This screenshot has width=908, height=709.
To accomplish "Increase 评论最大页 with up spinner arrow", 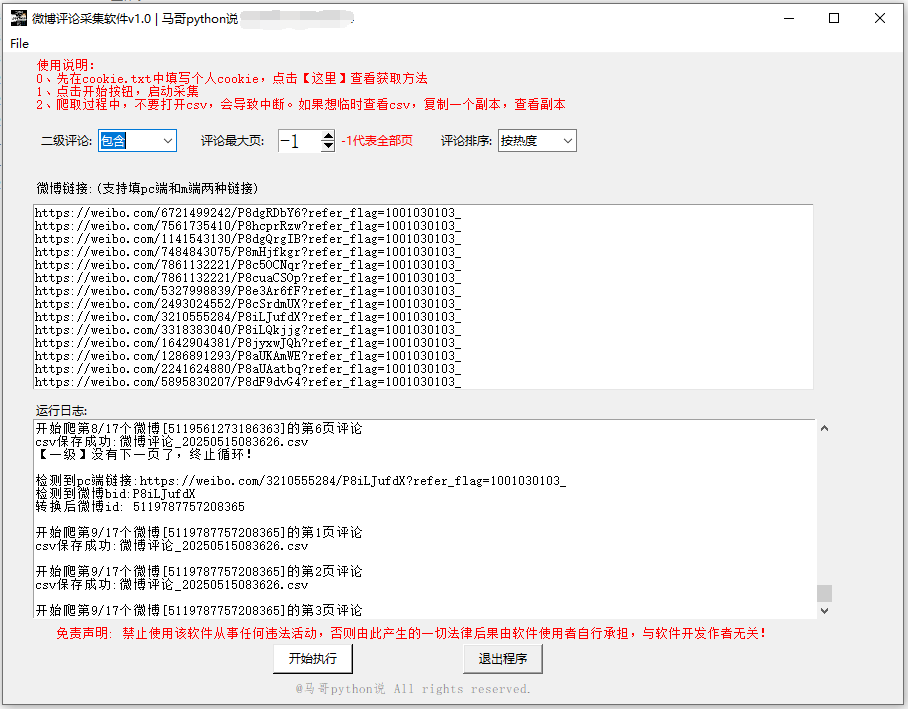I will pos(328,136).
